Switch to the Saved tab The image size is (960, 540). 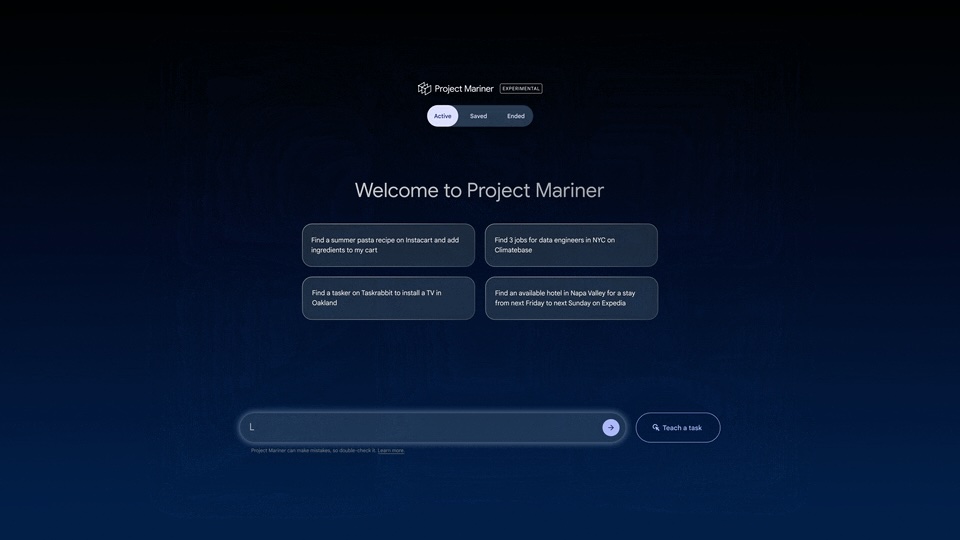point(478,116)
